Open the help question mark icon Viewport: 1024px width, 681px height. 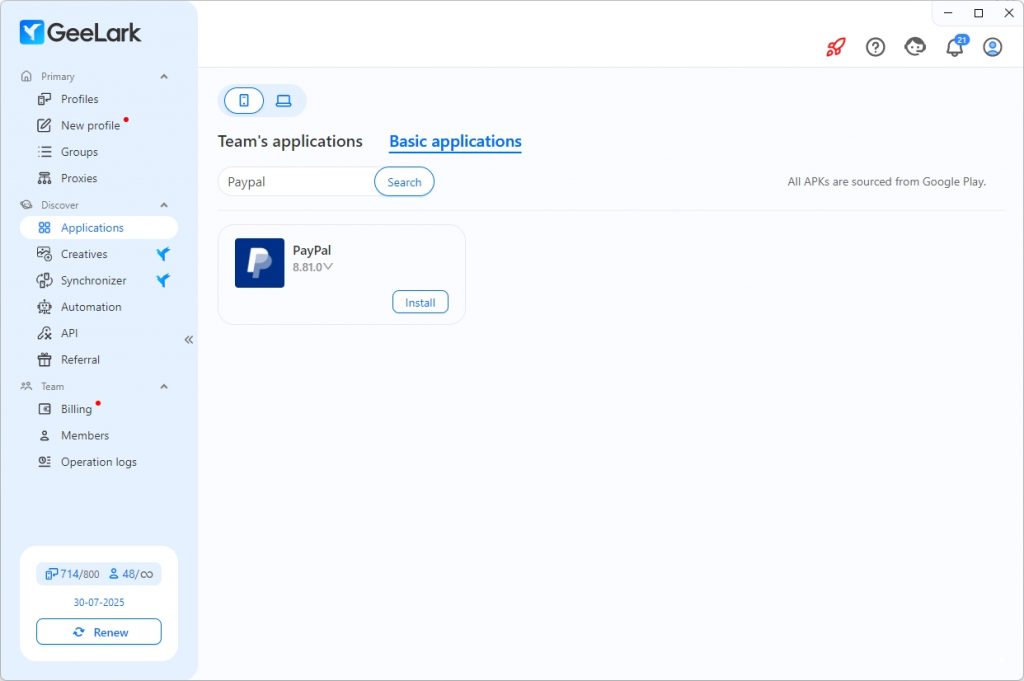pyautogui.click(x=875, y=47)
